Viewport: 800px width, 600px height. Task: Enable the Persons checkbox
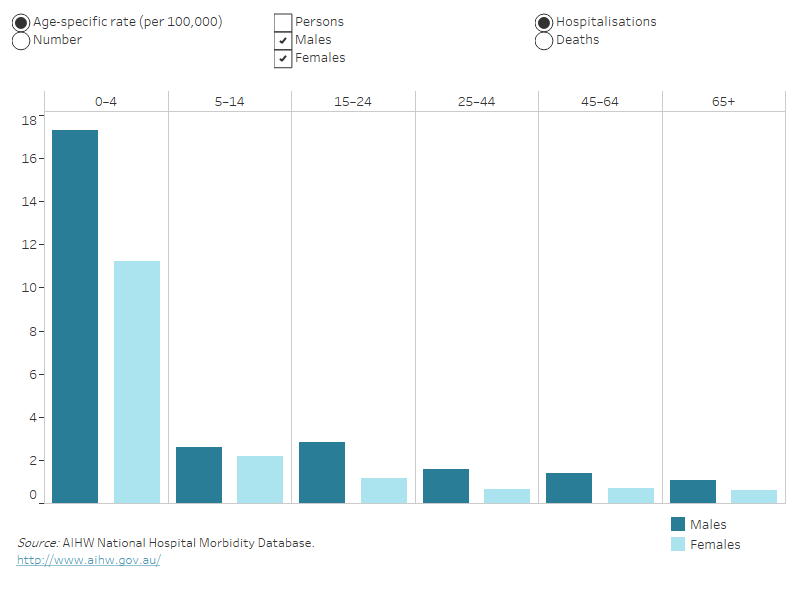283,22
